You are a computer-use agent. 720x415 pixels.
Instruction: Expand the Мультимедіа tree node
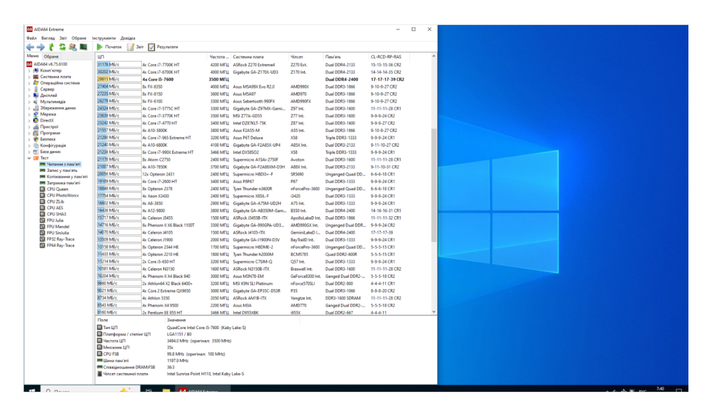(29, 101)
